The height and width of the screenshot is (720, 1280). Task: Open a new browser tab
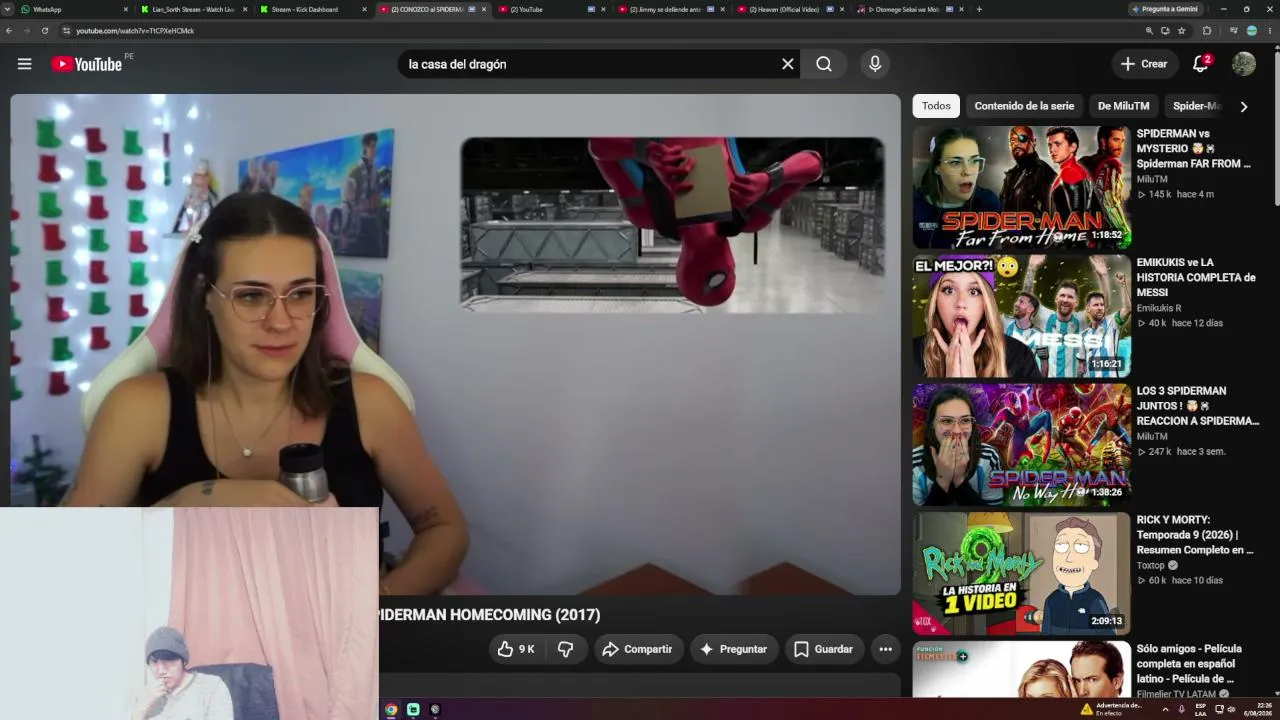click(x=979, y=9)
